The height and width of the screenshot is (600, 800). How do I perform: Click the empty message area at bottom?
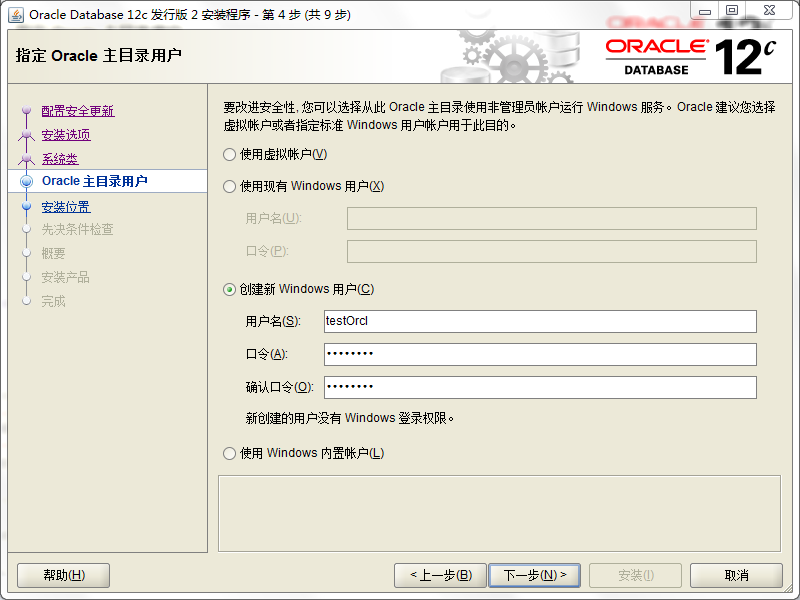499,514
